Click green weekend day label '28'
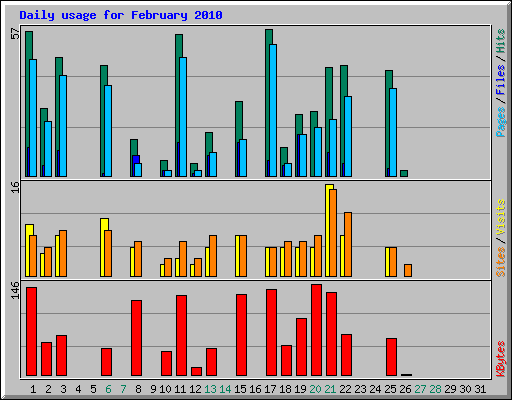Image resolution: width=512 pixels, height=400 pixels. pos(435,389)
